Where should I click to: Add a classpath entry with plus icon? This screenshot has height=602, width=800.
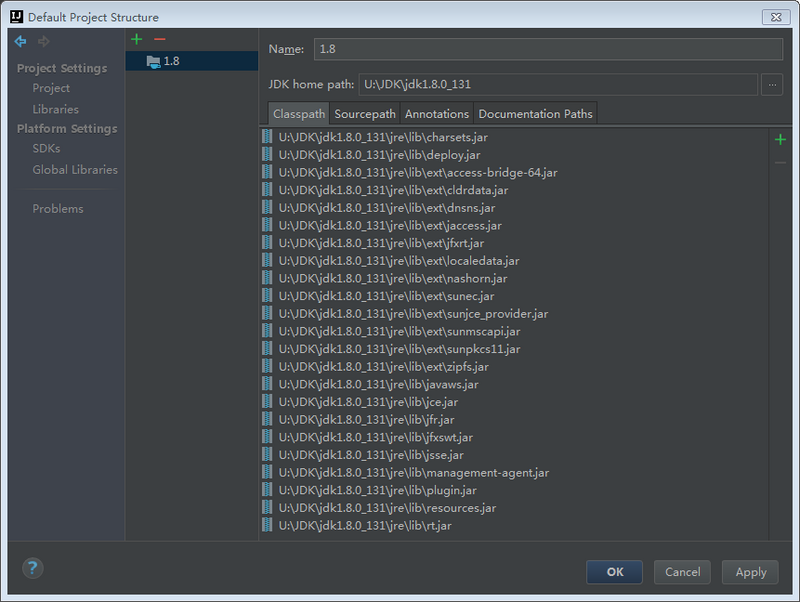pyautogui.click(x=780, y=139)
